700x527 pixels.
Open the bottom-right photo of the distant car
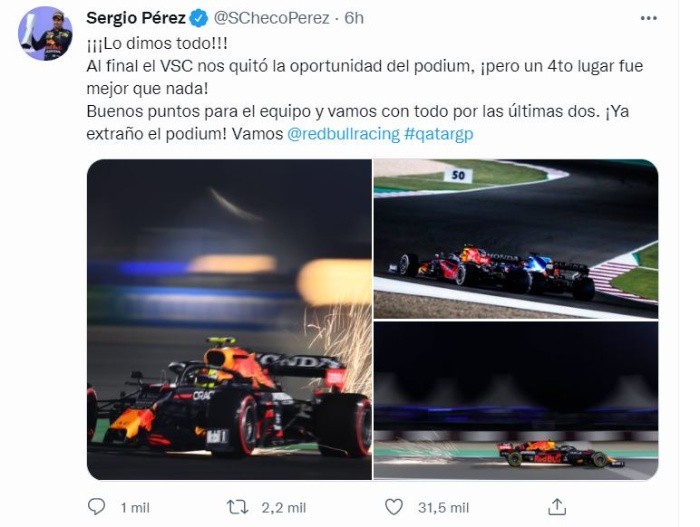point(516,401)
